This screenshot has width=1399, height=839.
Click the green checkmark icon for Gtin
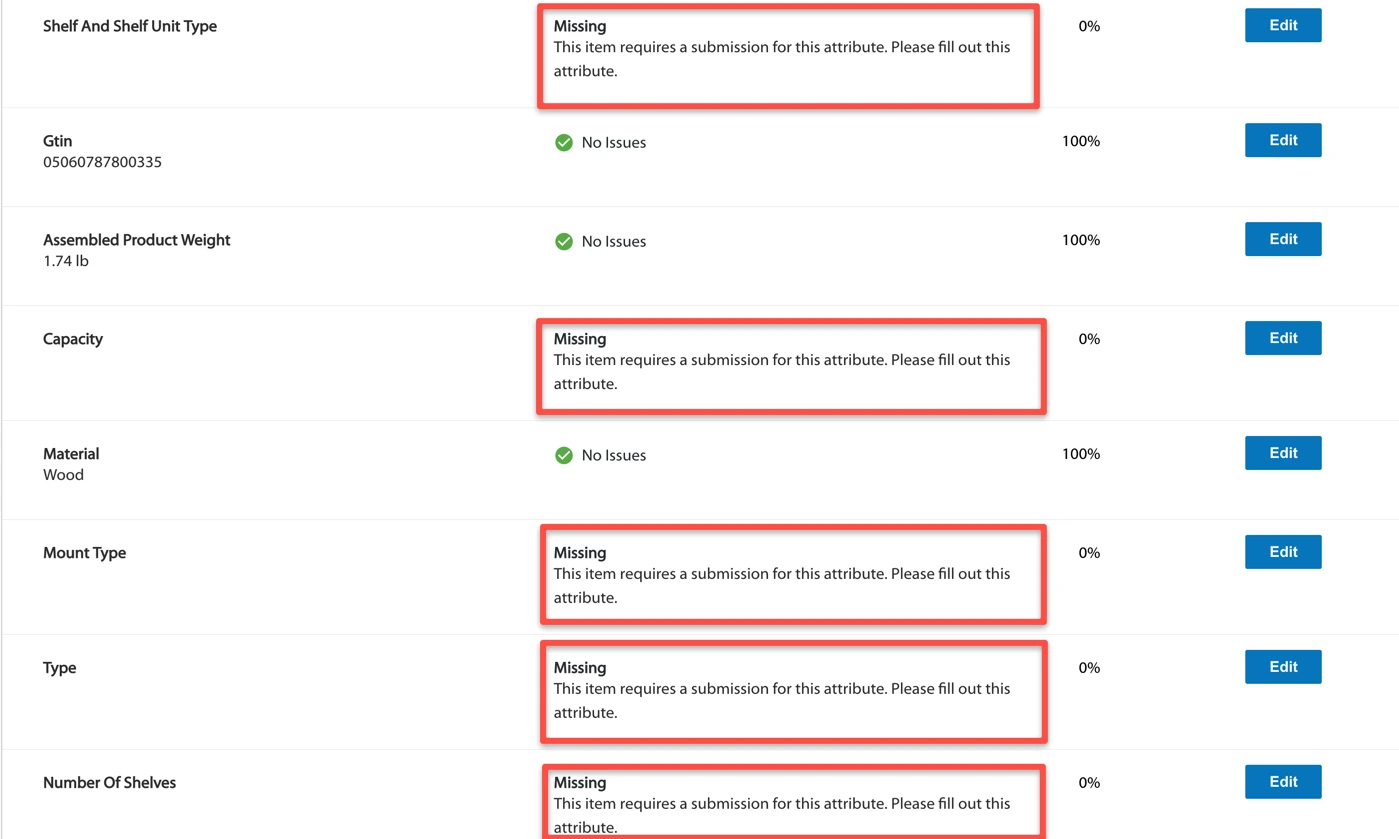tap(563, 142)
